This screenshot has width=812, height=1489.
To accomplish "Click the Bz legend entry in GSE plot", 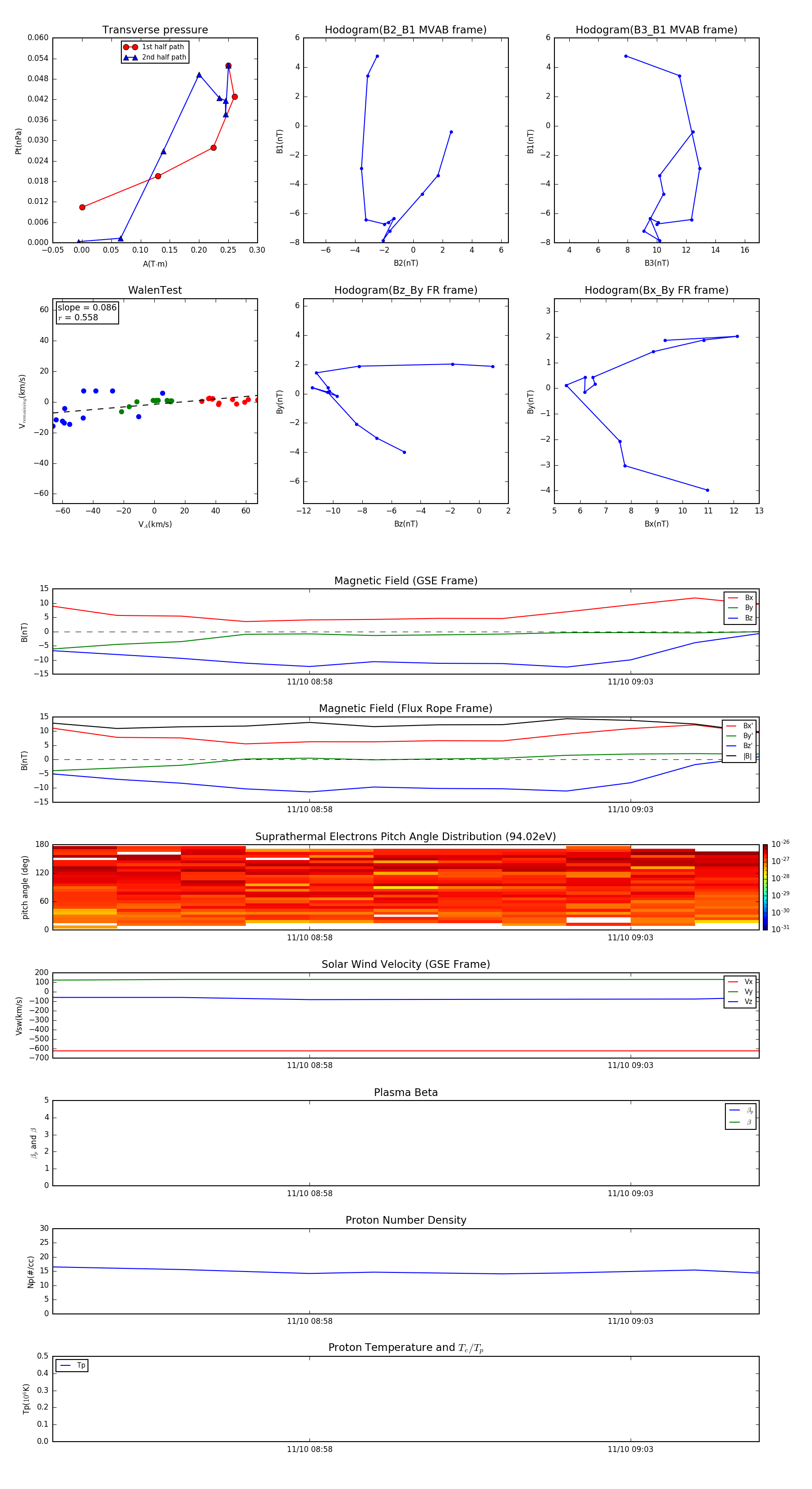I will pyautogui.click(x=740, y=618).
